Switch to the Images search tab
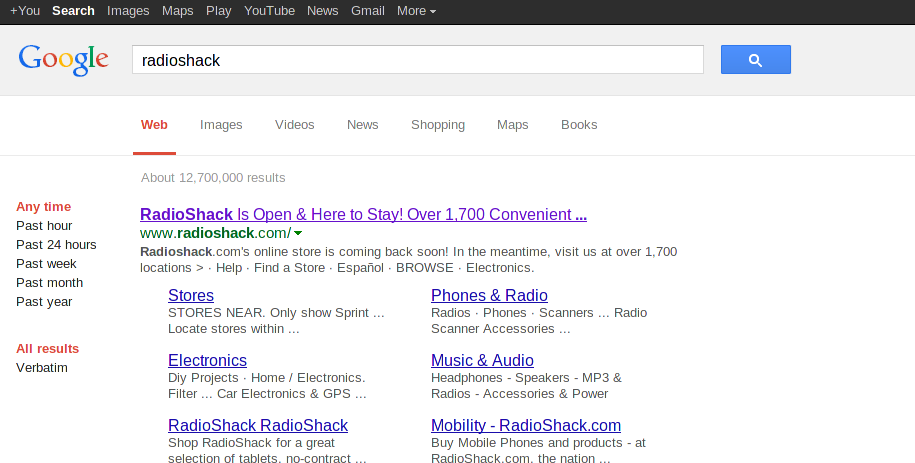Screen dimensions: 915x463 221,125
